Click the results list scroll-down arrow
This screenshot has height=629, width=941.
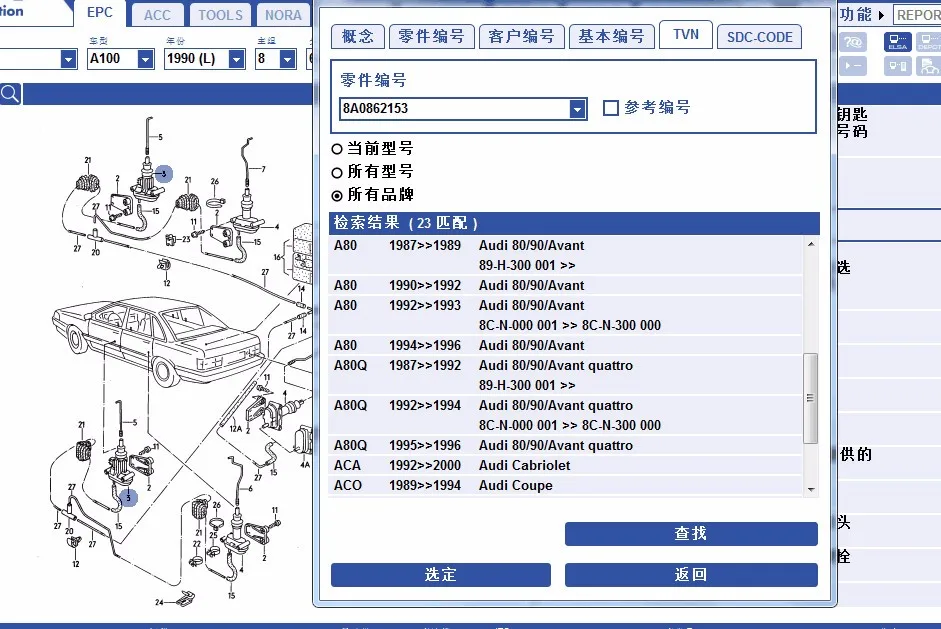[x=811, y=490]
